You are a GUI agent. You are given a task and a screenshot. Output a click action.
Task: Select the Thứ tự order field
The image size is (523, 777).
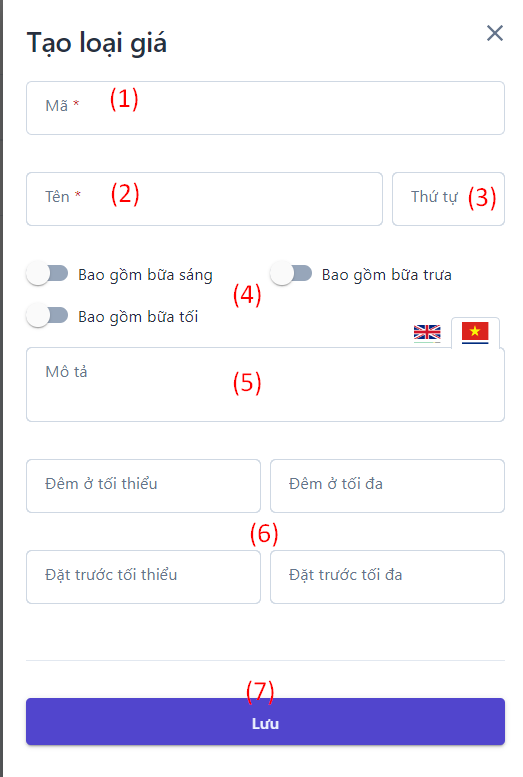tap(448, 199)
